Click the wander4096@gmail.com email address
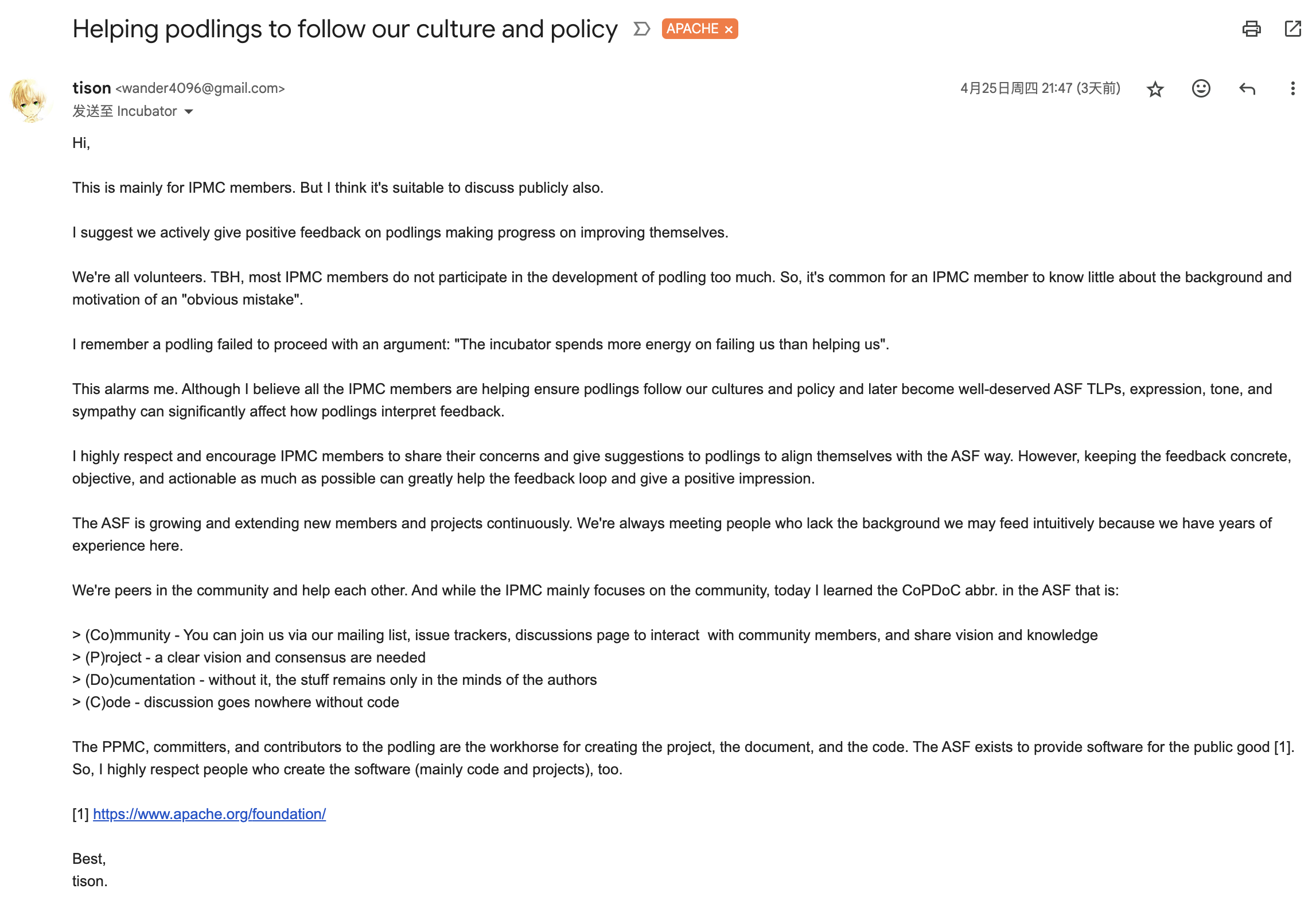Image resolution: width=1316 pixels, height=912 pixels. (200, 88)
